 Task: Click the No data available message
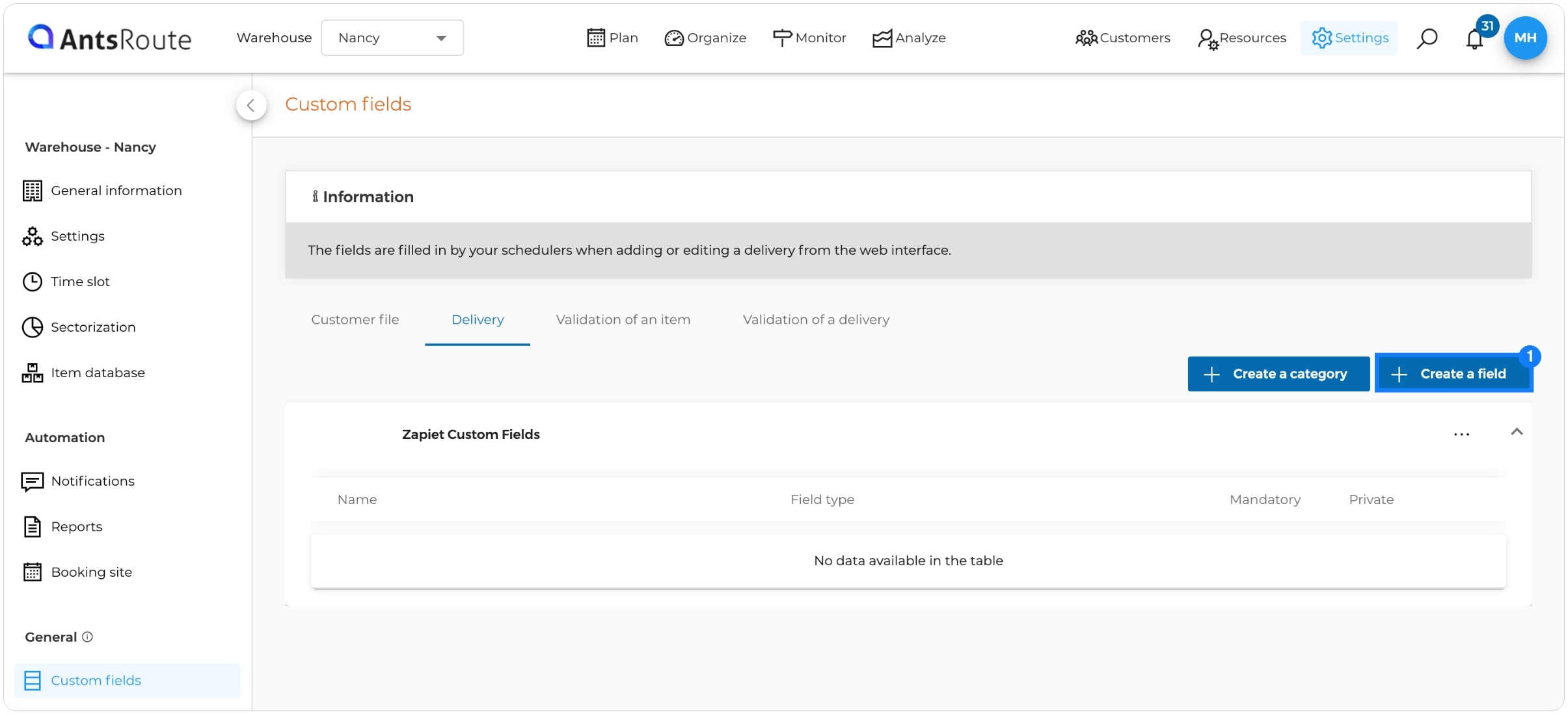pos(908,561)
